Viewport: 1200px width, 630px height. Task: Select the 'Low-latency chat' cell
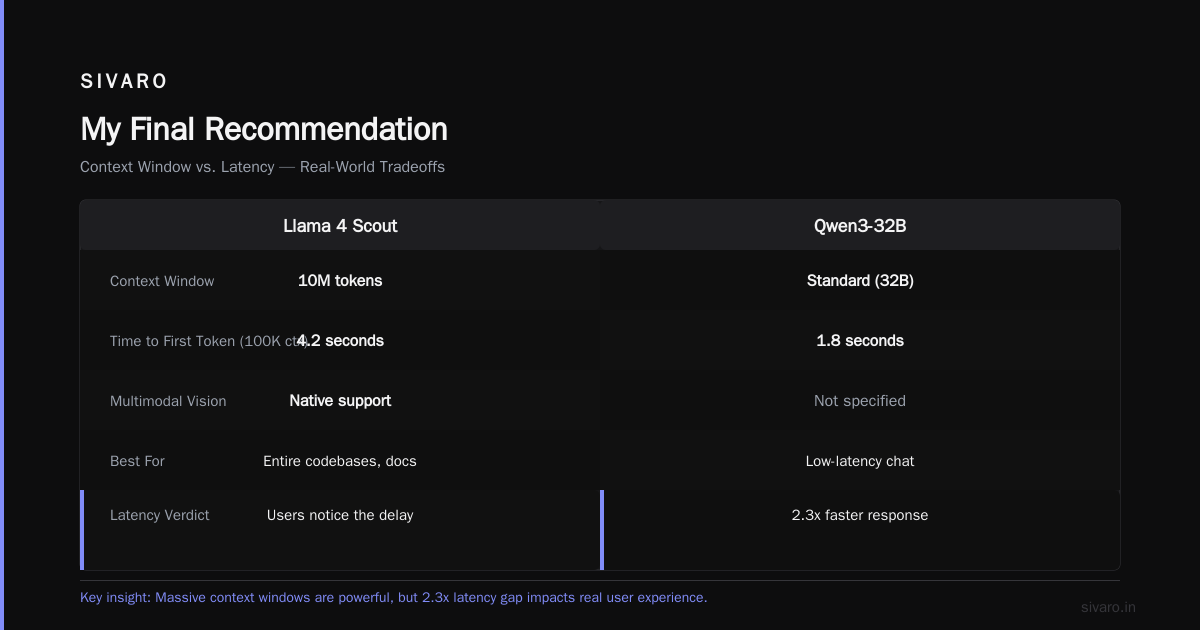coord(860,461)
